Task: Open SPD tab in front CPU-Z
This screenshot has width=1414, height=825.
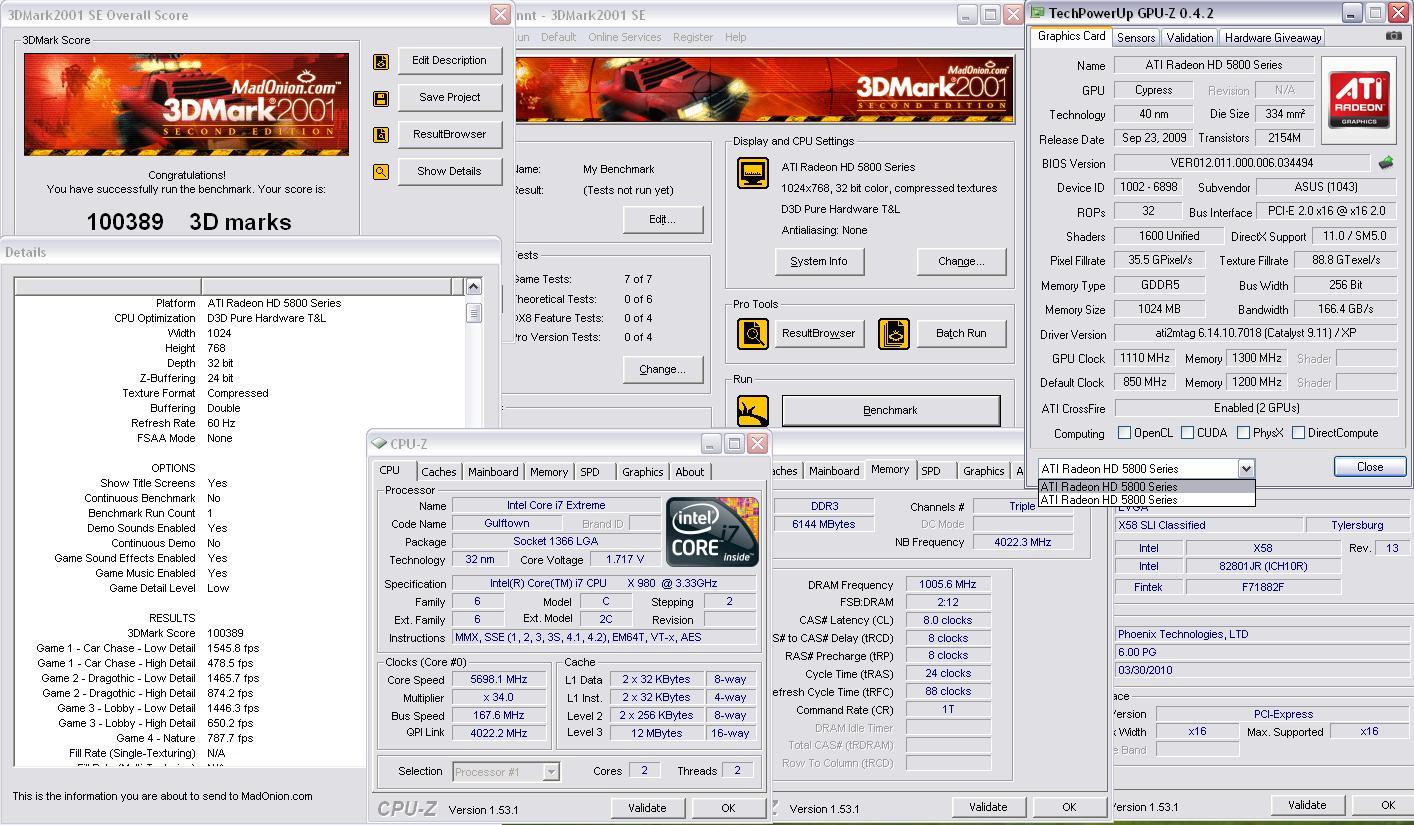Action: (590, 472)
